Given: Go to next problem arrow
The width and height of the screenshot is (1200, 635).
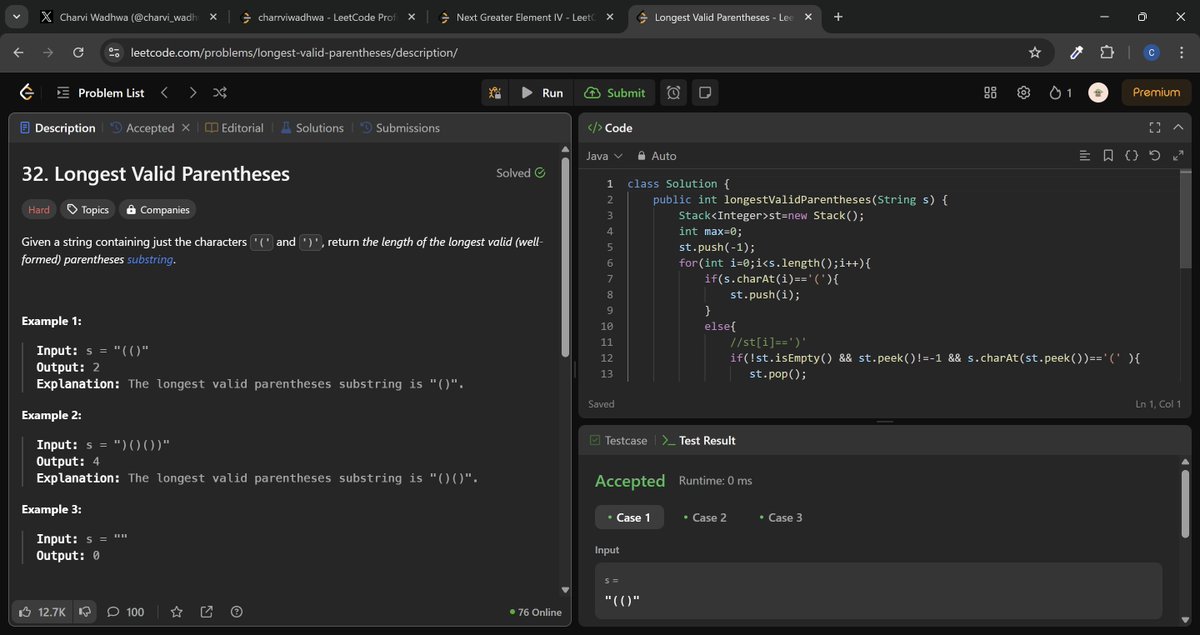Looking at the screenshot, I should tap(192, 93).
